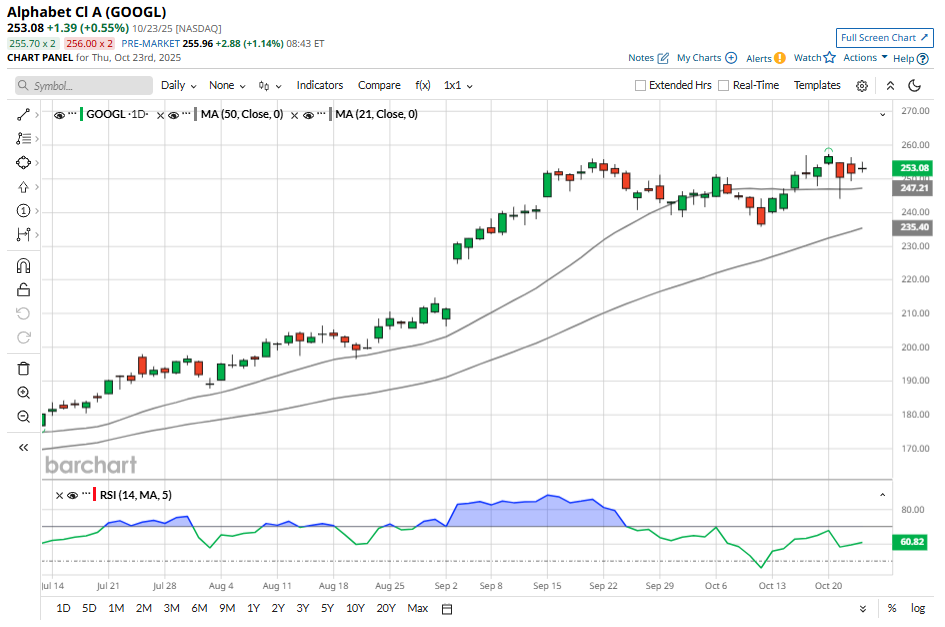Click the lock drawings icon
Image resolution: width=945 pixels, height=627 pixels.
click(x=23, y=290)
